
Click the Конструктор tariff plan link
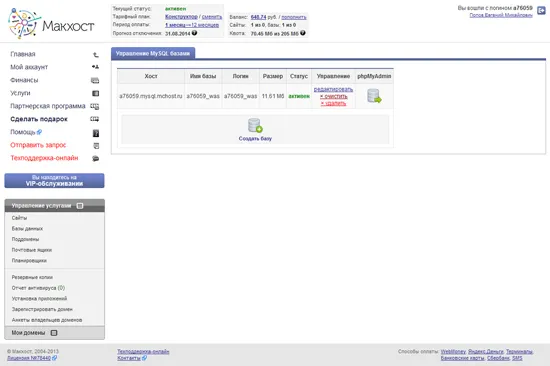point(181,16)
